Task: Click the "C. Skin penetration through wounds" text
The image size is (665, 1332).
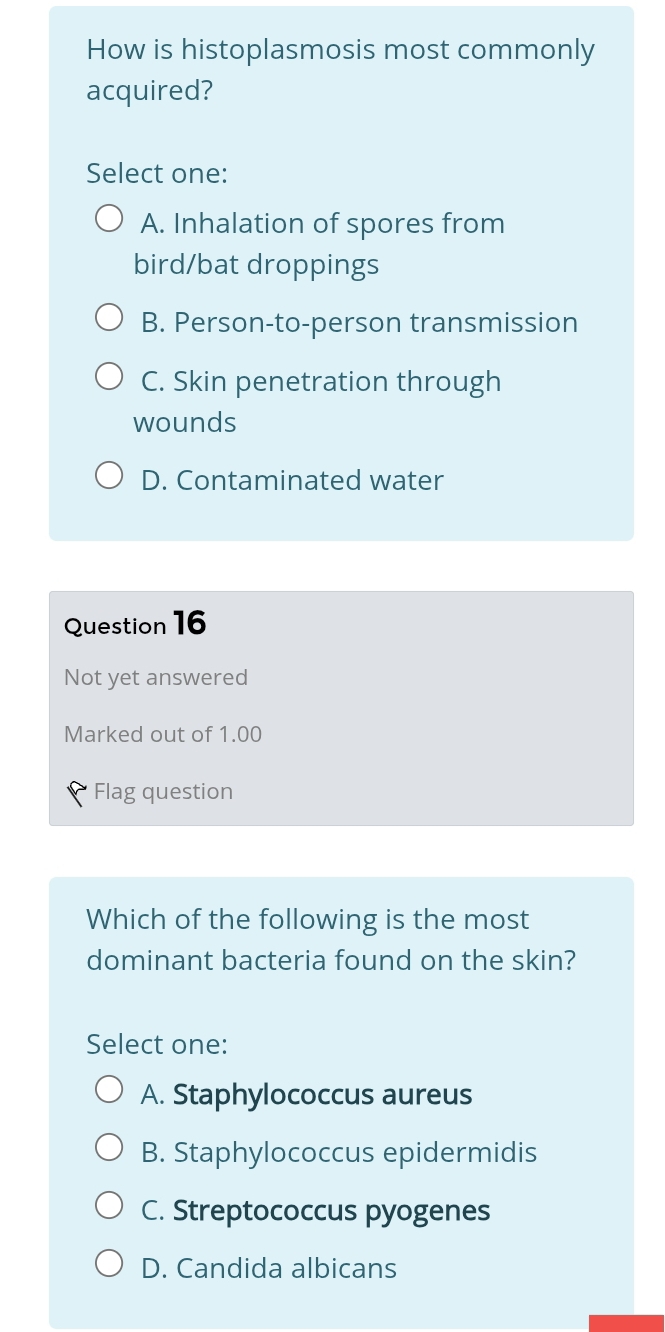Action: (321, 382)
